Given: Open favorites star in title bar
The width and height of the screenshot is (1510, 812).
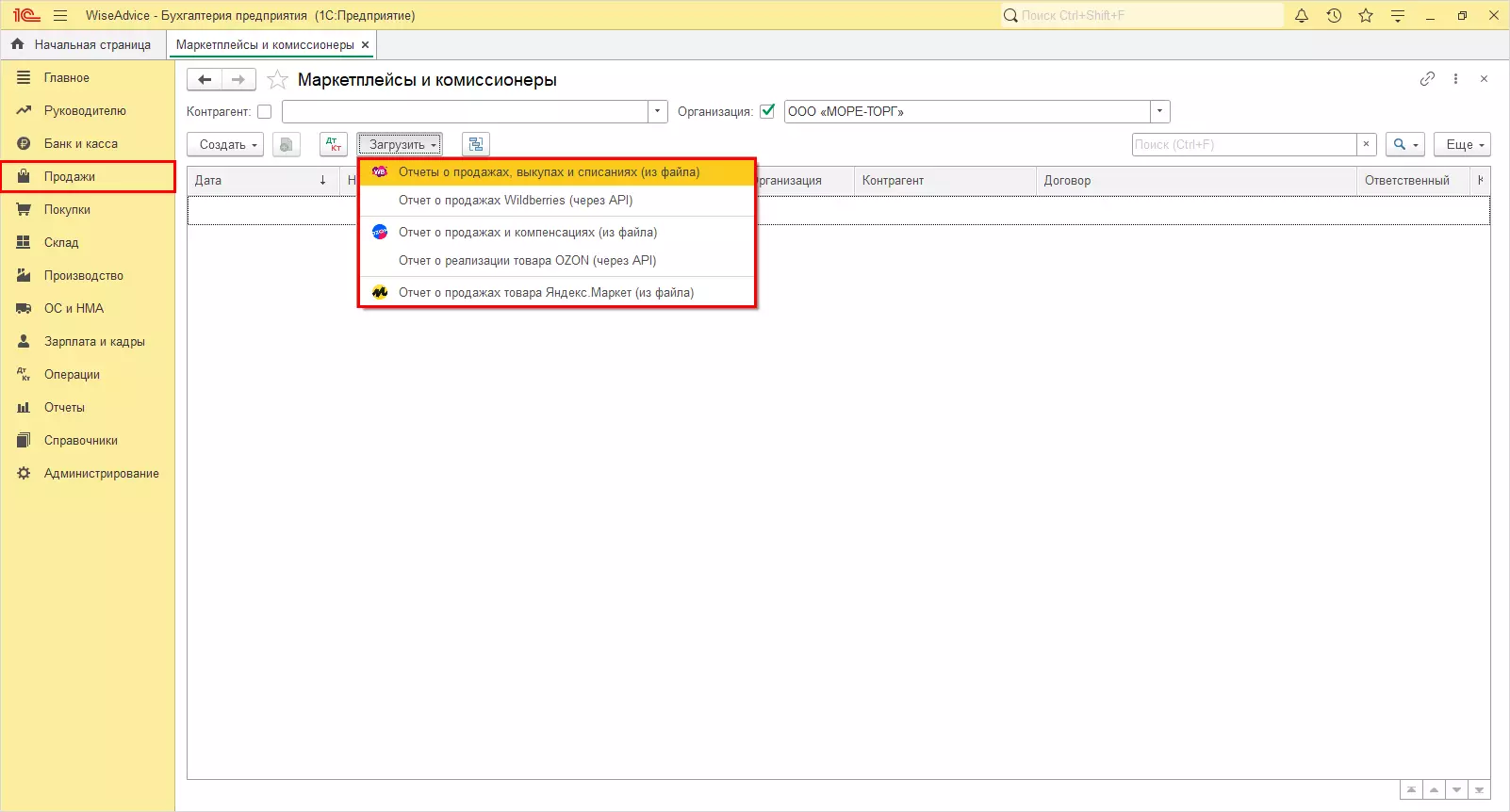Looking at the screenshot, I should 1366,15.
